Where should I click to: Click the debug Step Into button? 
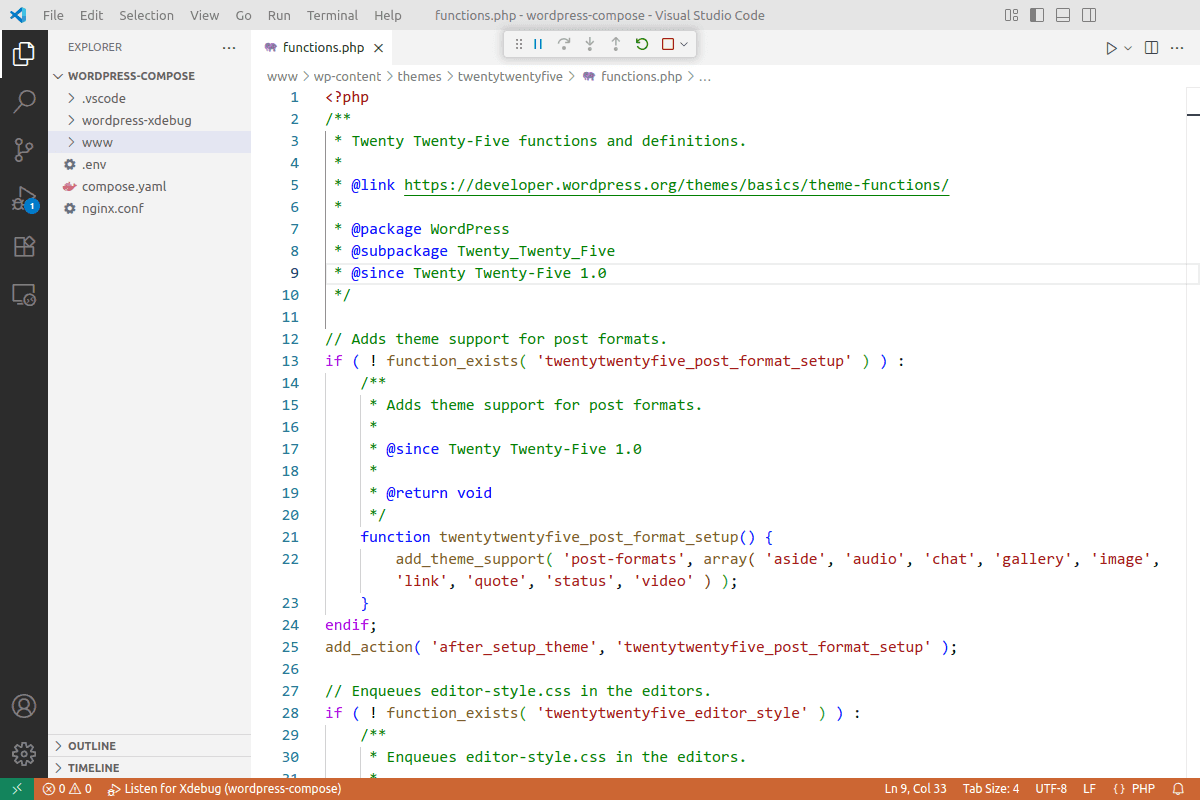[x=590, y=44]
